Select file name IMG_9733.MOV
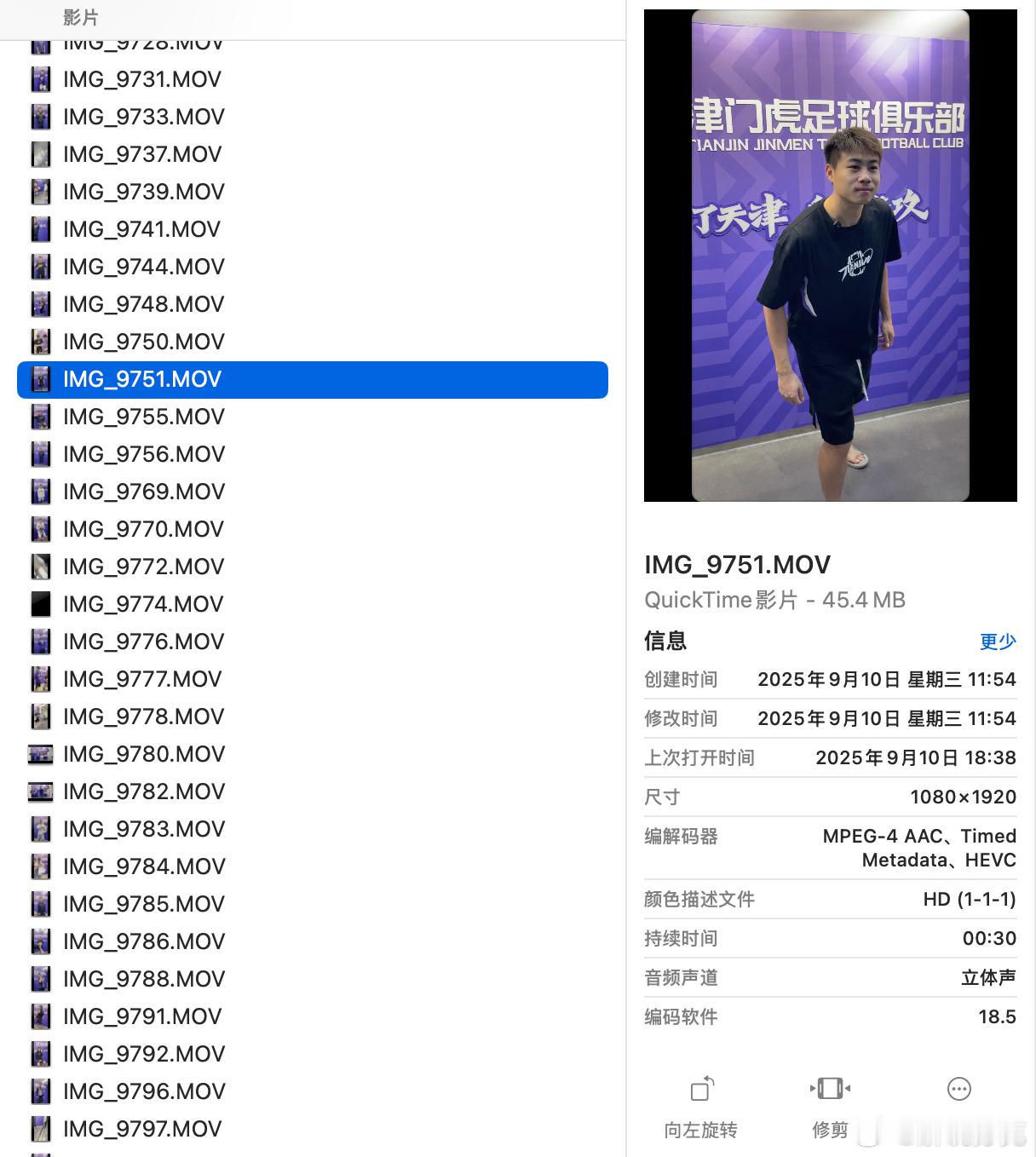This screenshot has width=1036, height=1157. click(x=144, y=117)
